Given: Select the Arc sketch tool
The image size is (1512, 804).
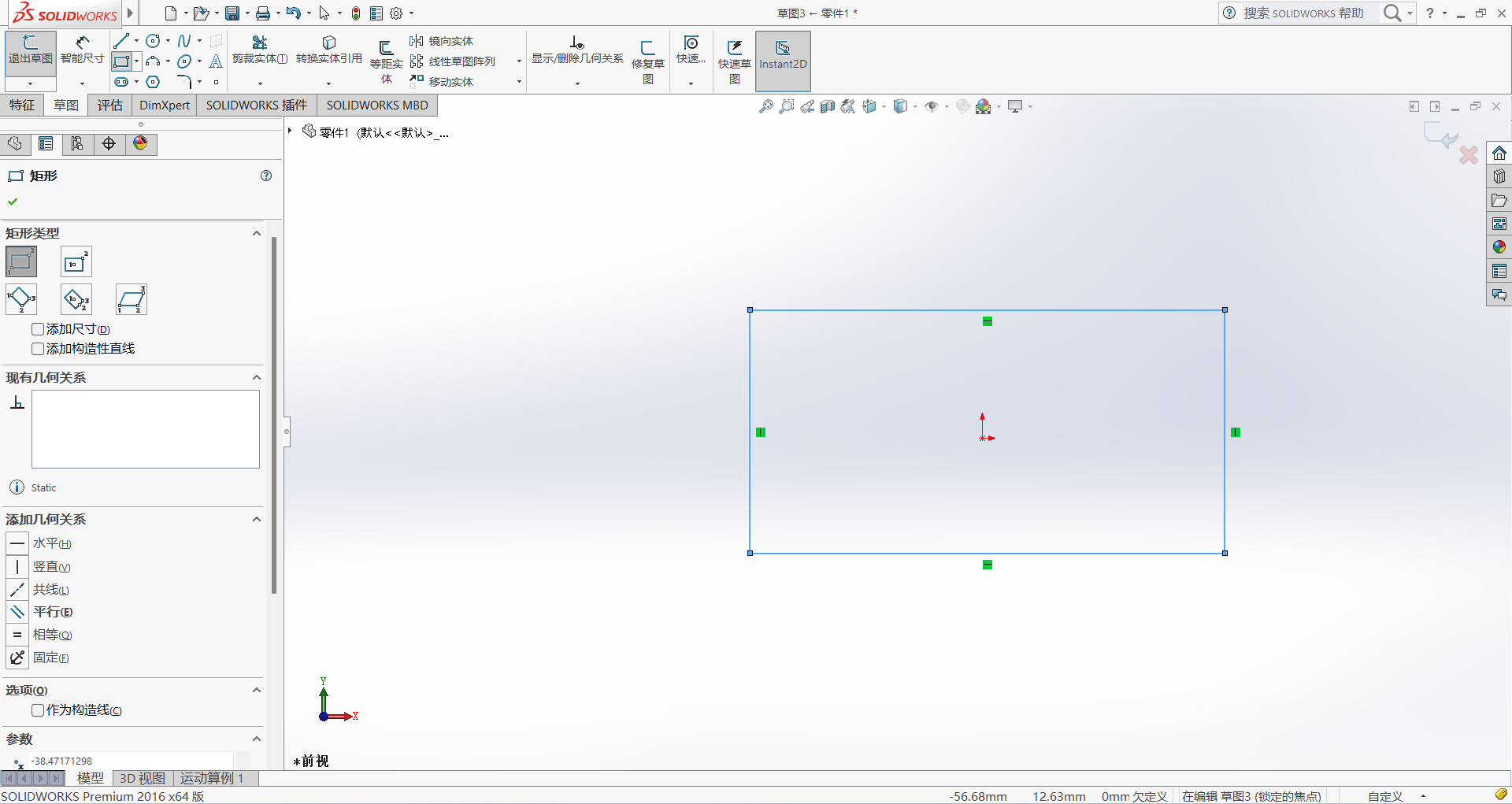Looking at the screenshot, I should (154, 61).
